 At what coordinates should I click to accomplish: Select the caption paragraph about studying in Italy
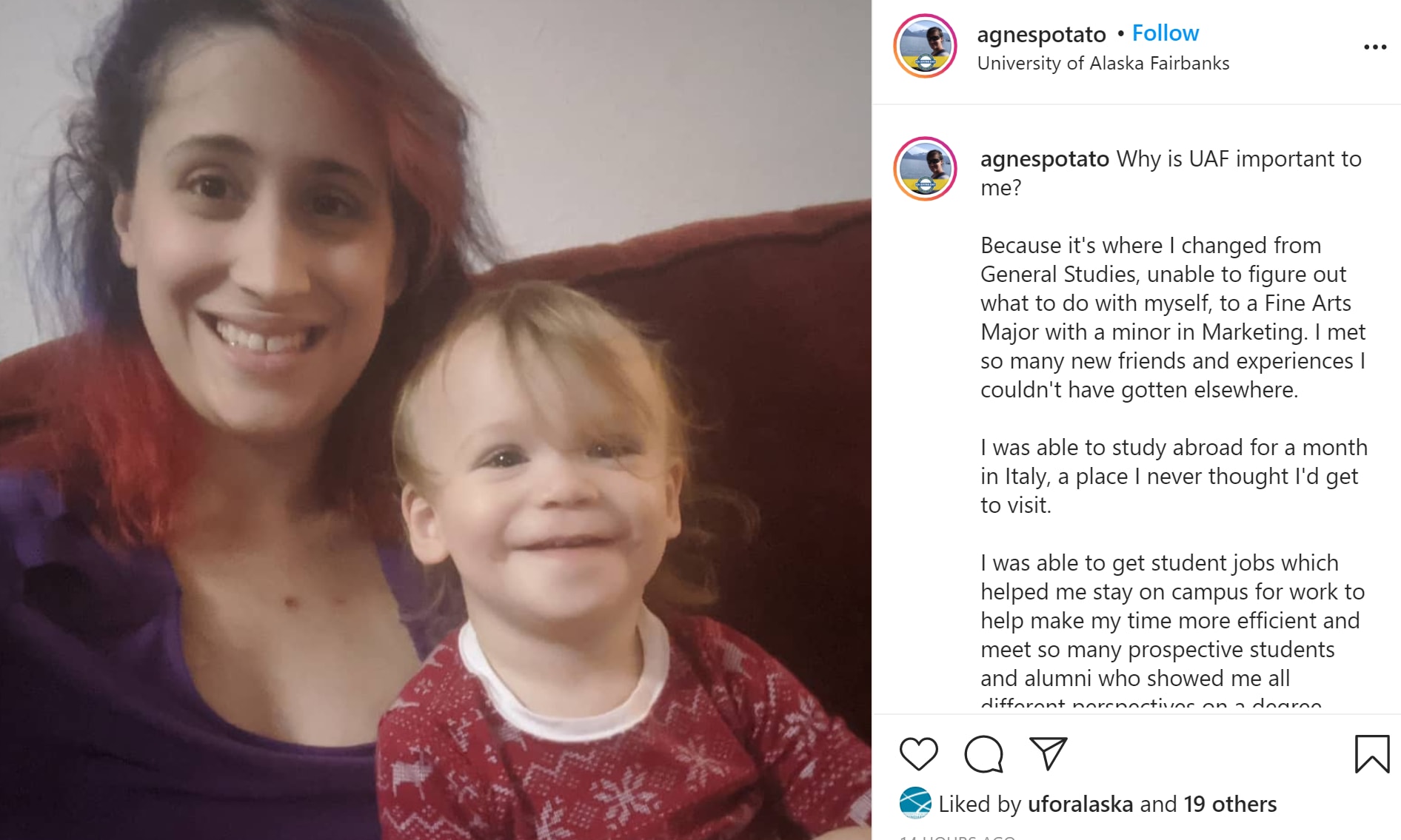pos(1174,476)
